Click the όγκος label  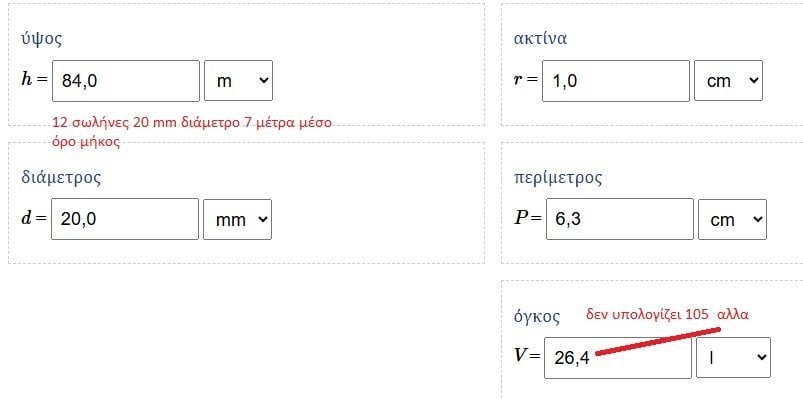tap(537, 317)
